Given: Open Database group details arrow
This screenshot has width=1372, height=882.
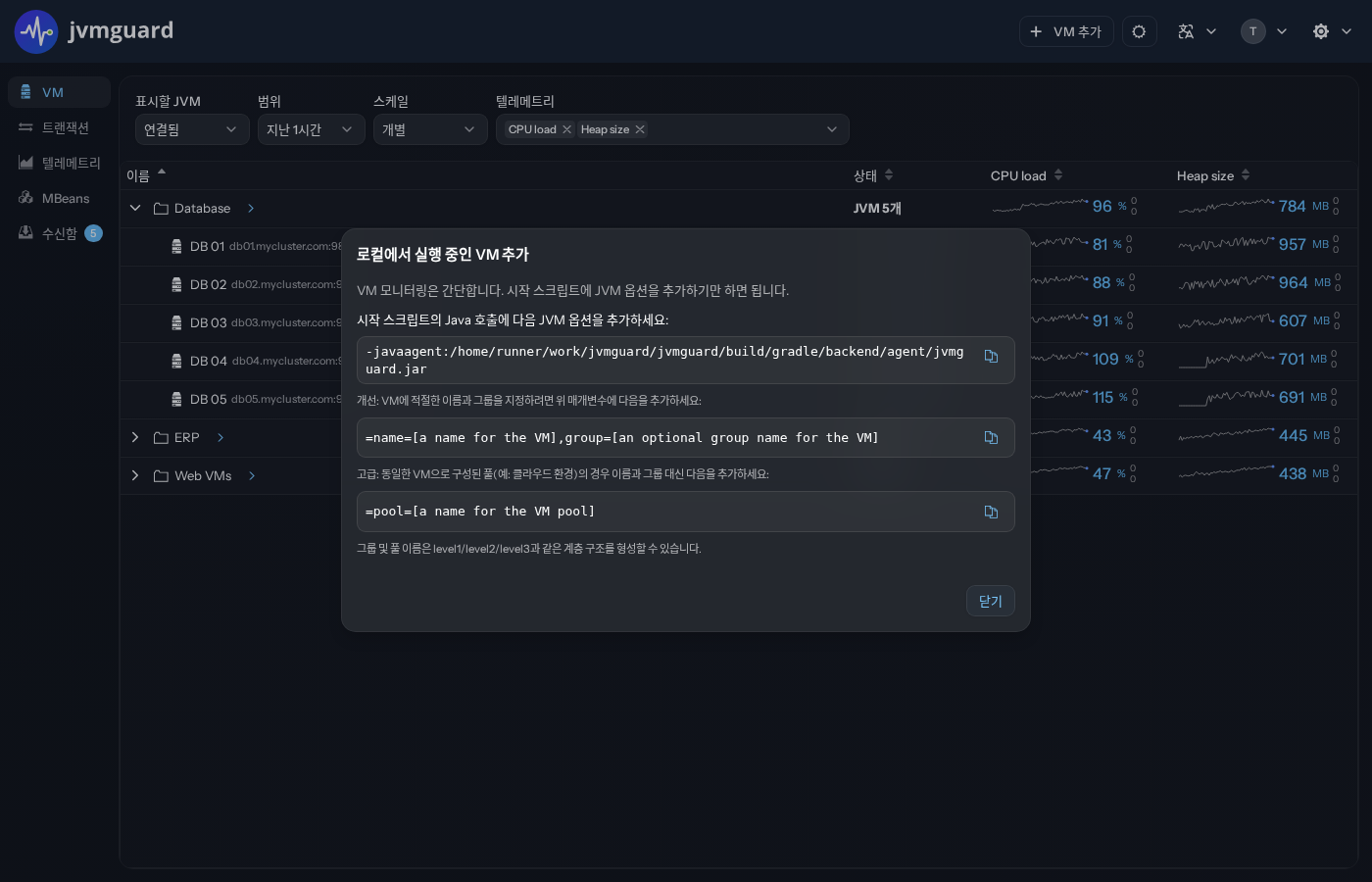Looking at the screenshot, I should click(251, 209).
